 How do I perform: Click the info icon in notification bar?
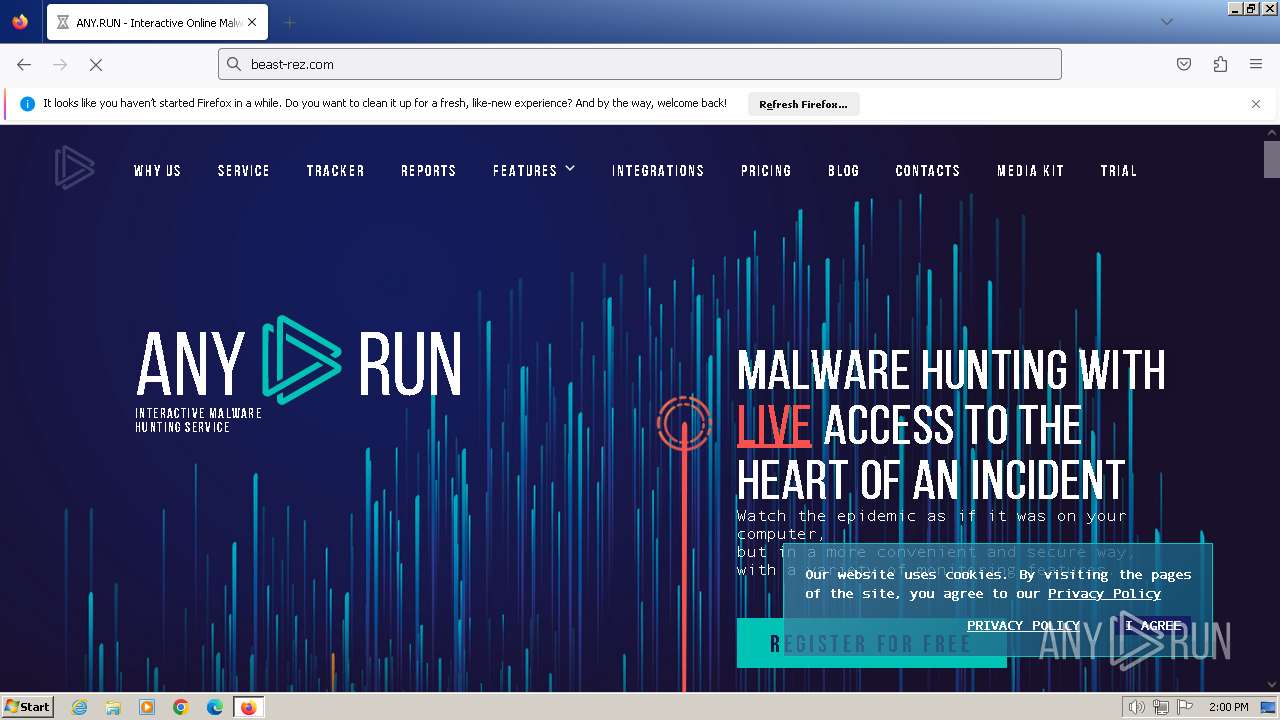tap(27, 104)
